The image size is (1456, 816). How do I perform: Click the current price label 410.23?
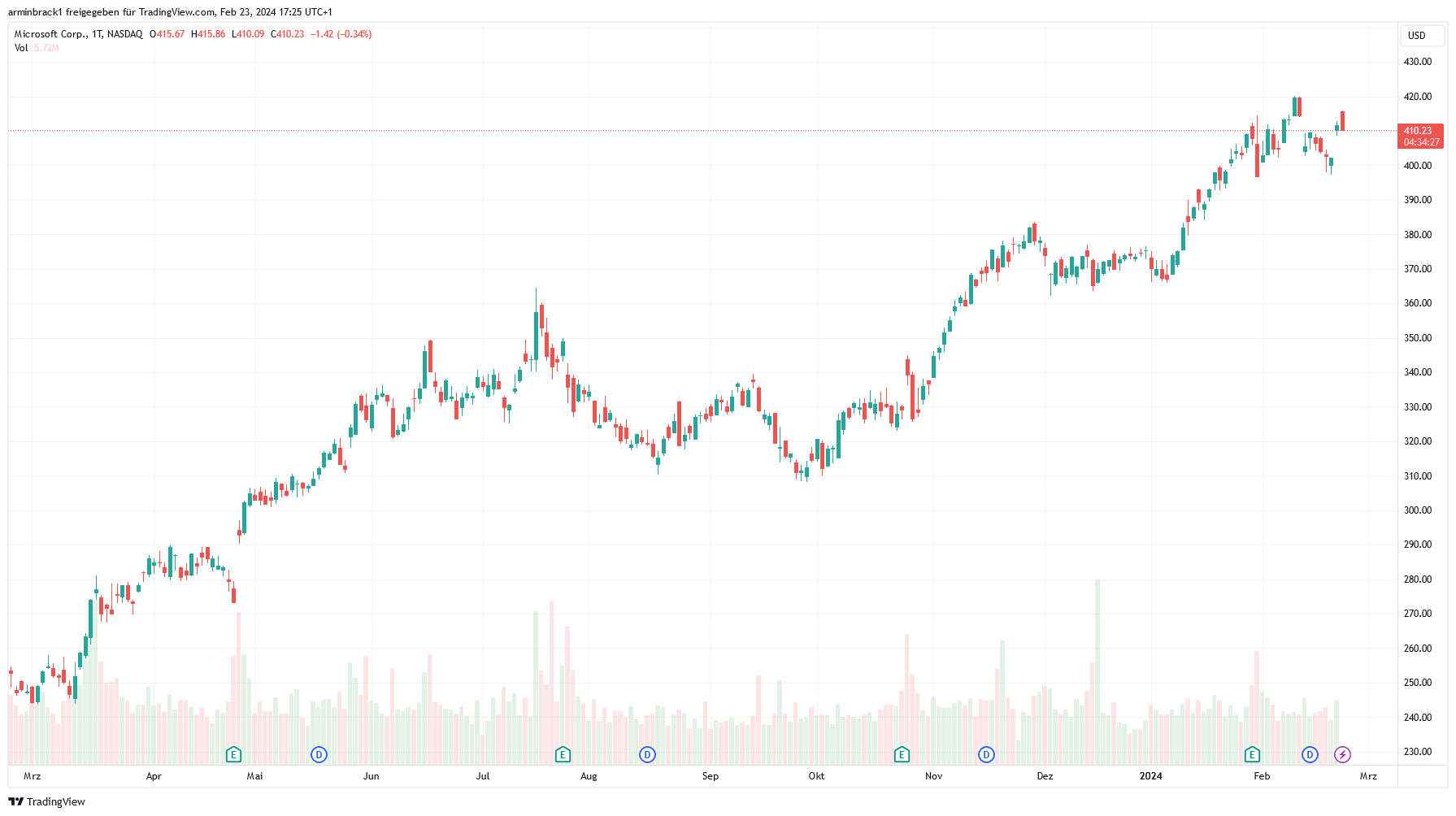coord(1418,131)
